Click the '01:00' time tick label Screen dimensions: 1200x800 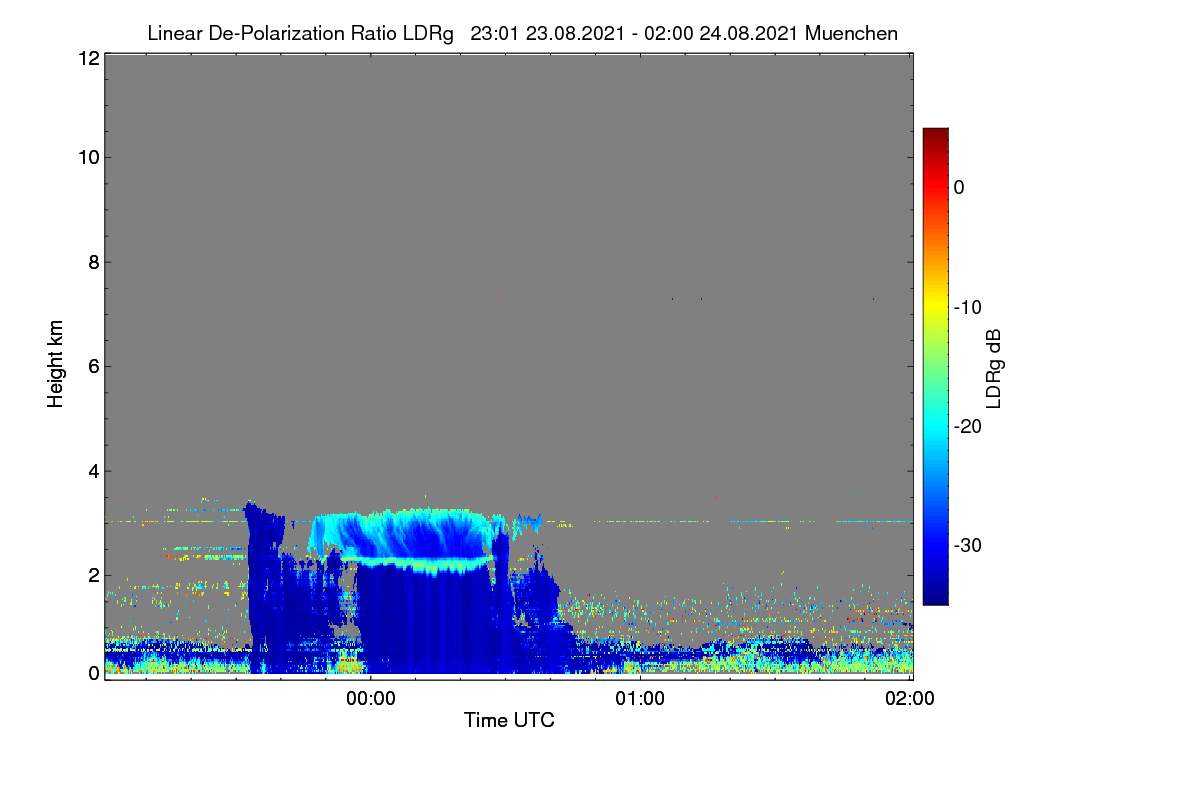640,699
